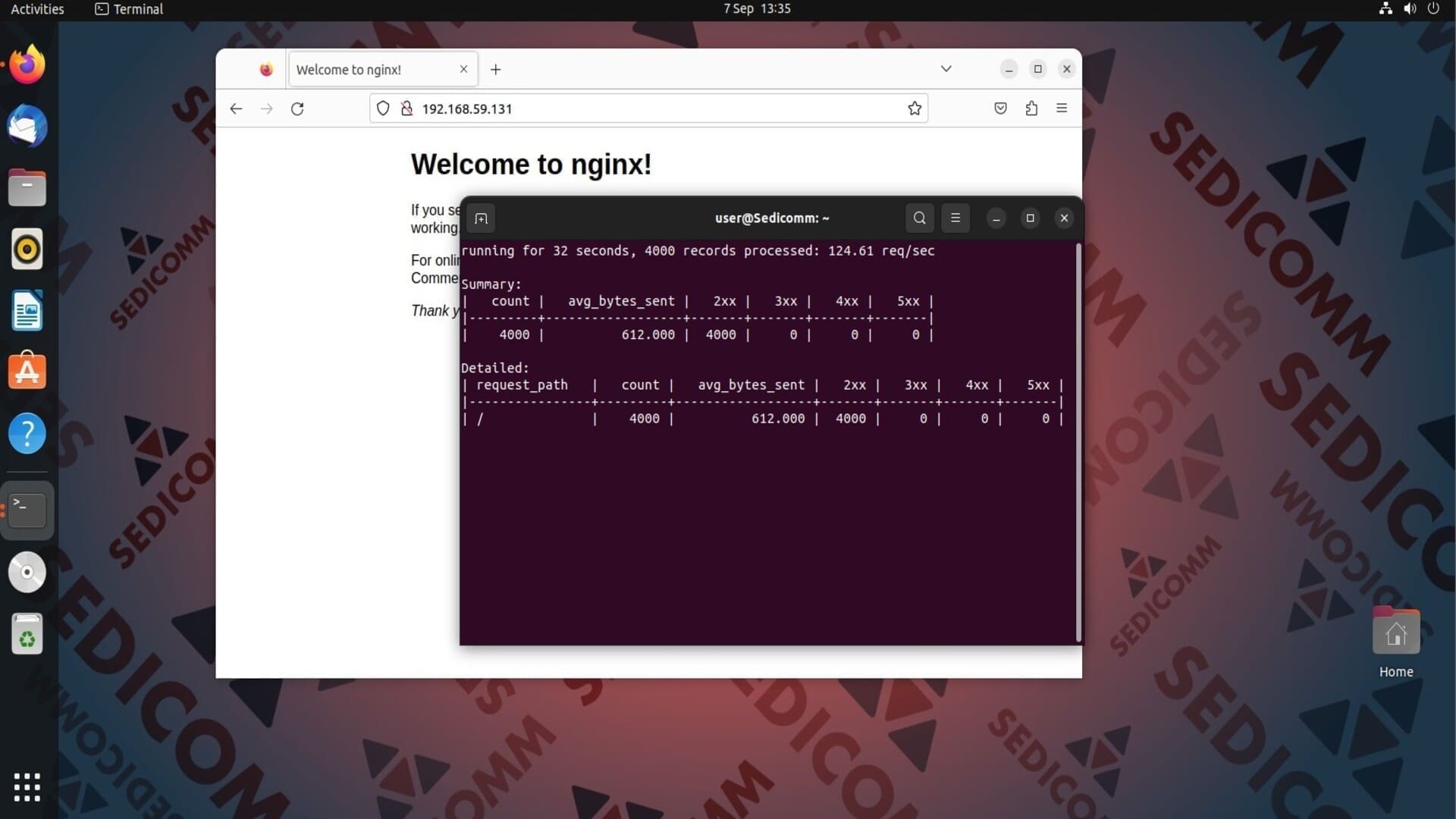This screenshot has width=1456, height=819.
Task: Launch LibreOffice Writer from the dock
Action: (x=27, y=311)
